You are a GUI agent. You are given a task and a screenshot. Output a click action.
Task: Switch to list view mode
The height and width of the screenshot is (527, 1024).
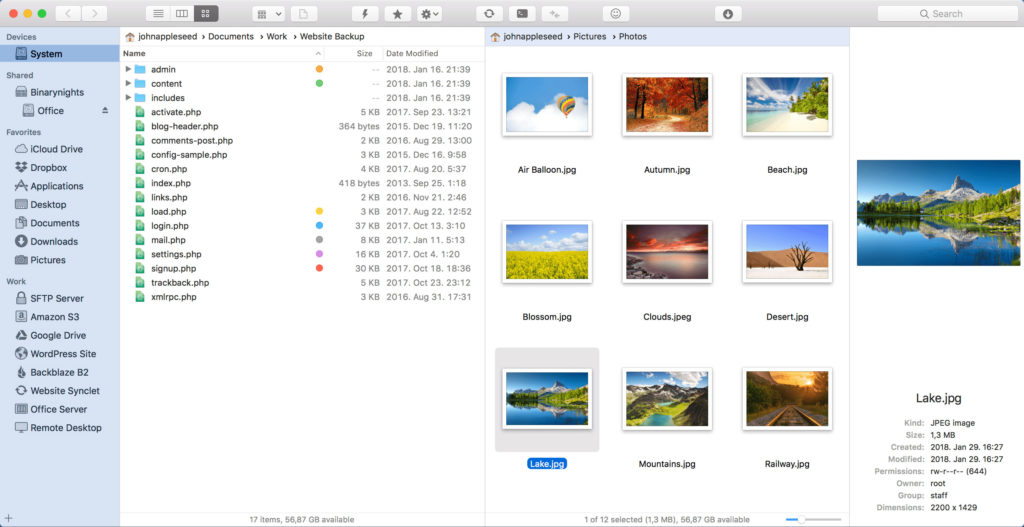coord(158,14)
